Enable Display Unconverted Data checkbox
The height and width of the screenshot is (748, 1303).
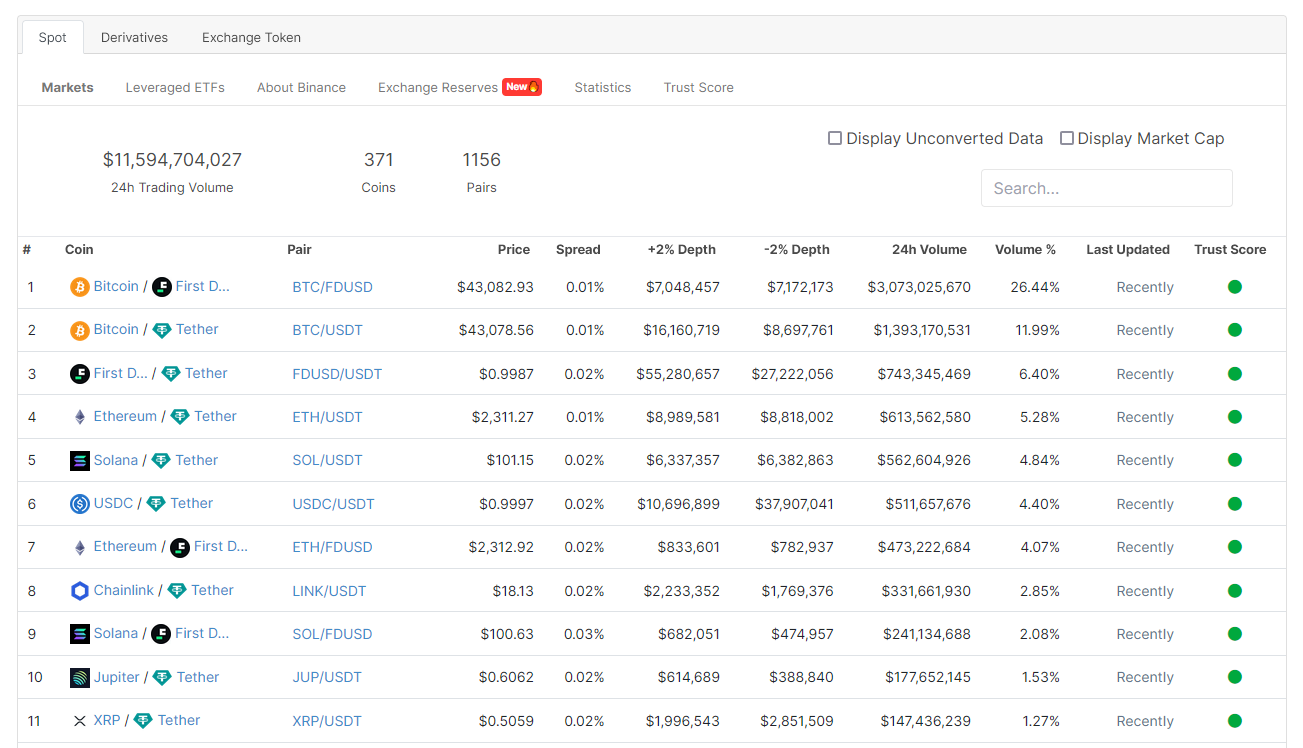(x=835, y=138)
